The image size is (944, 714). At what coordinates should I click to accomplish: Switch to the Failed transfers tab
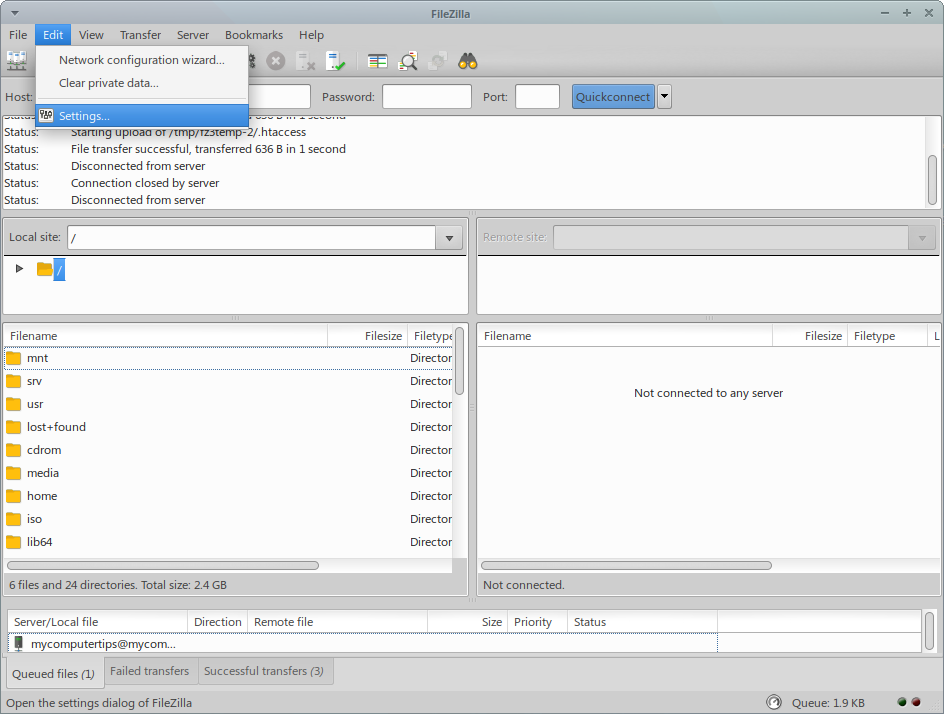click(x=150, y=671)
